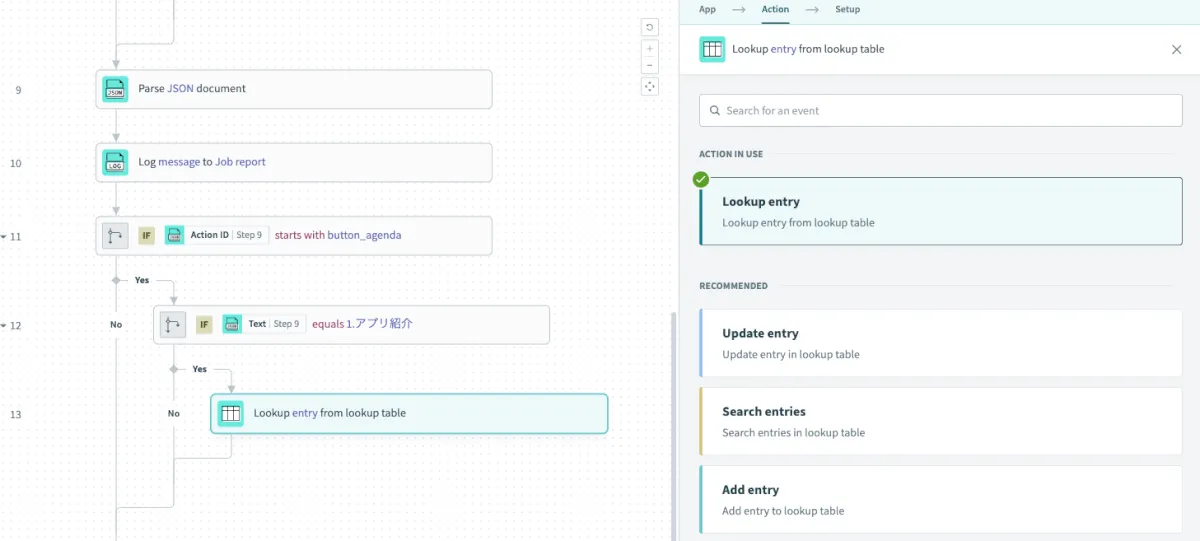
Task: Click the entry link in panel title
Action: click(x=784, y=49)
